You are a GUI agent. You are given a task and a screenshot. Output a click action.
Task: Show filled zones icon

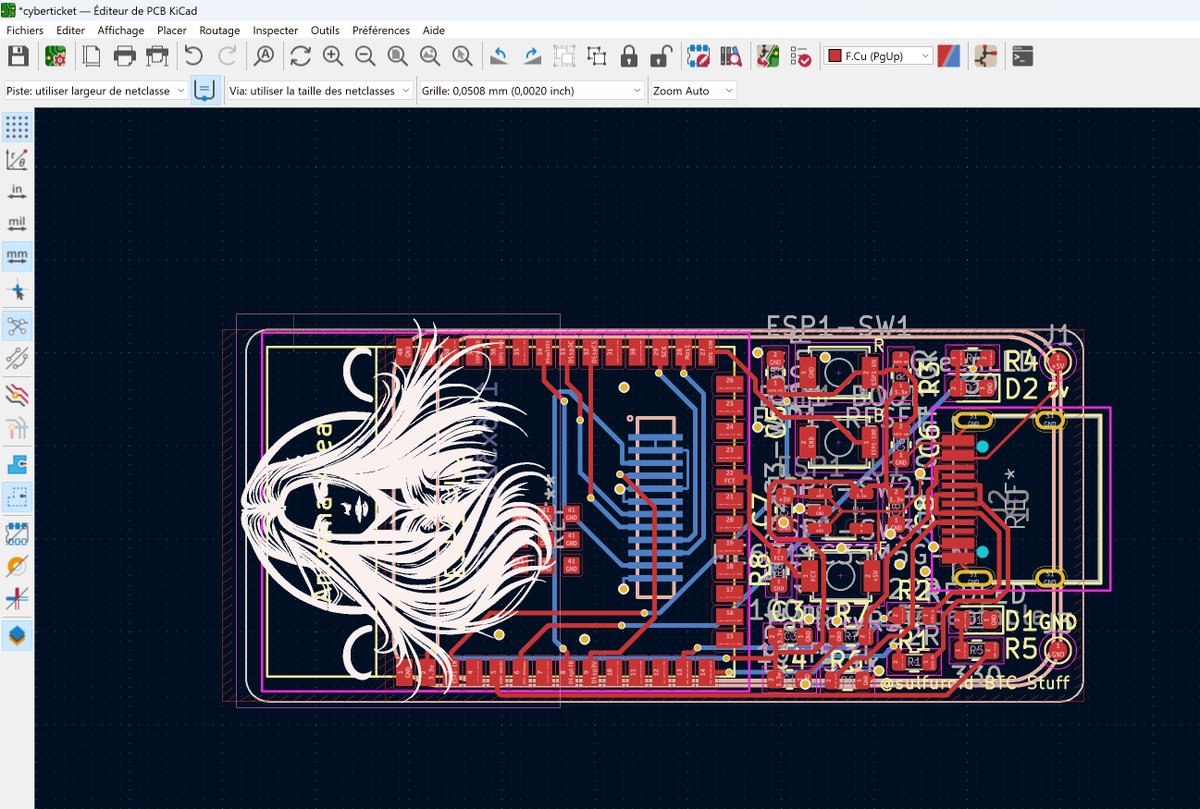(17, 464)
